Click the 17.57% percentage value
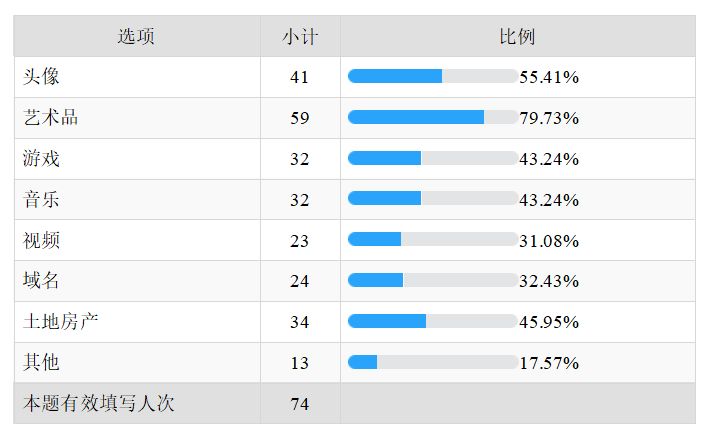The image size is (705, 434). click(549, 363)
